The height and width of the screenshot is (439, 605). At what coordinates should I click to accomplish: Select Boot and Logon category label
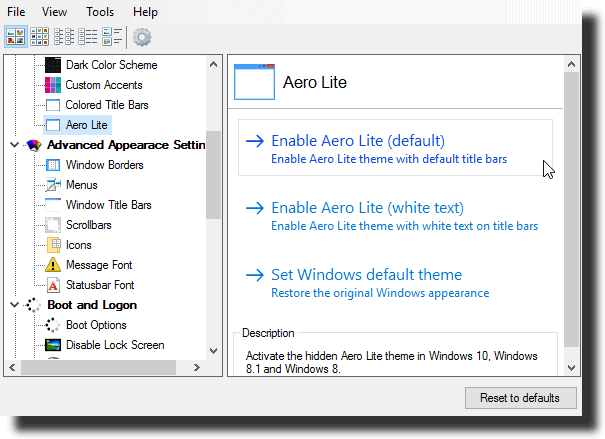tap(92, 305)
